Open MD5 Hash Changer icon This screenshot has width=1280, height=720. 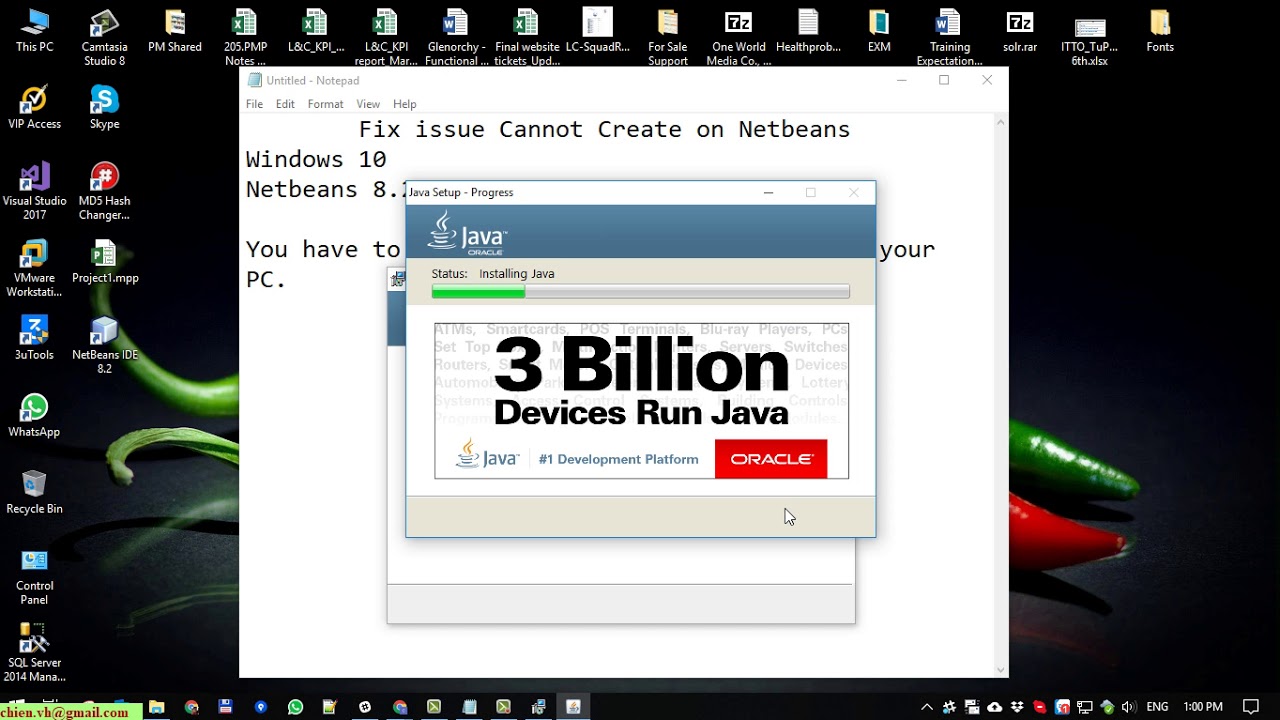104,191
